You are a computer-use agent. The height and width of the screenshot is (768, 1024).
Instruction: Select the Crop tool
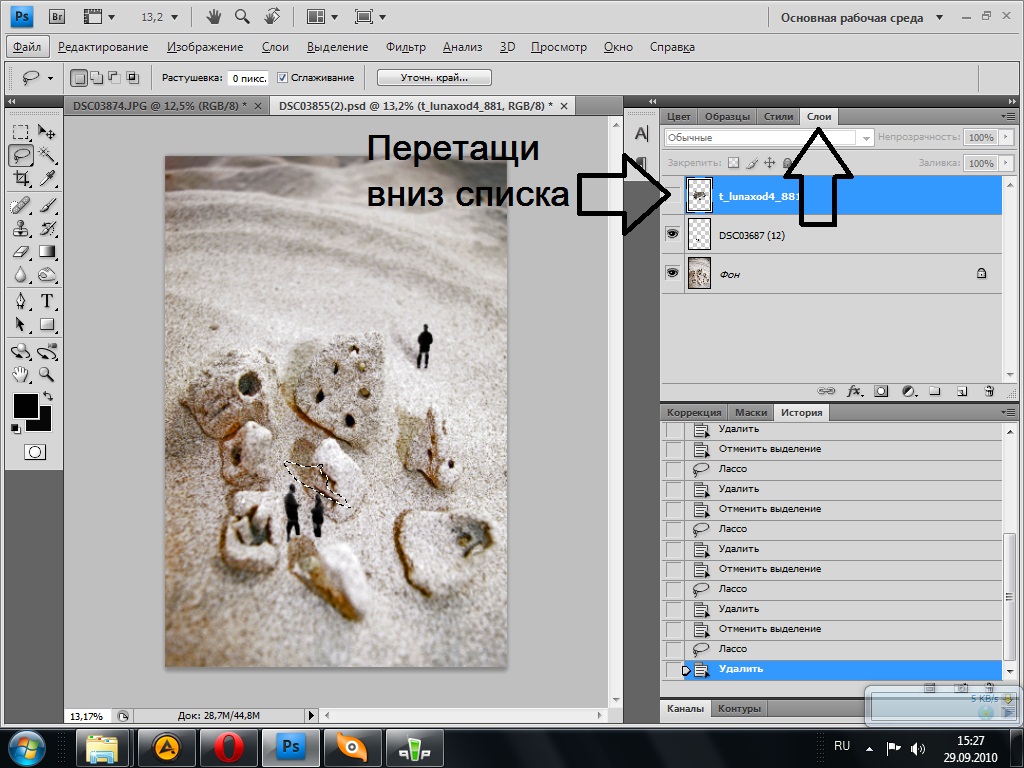[21, 178]
